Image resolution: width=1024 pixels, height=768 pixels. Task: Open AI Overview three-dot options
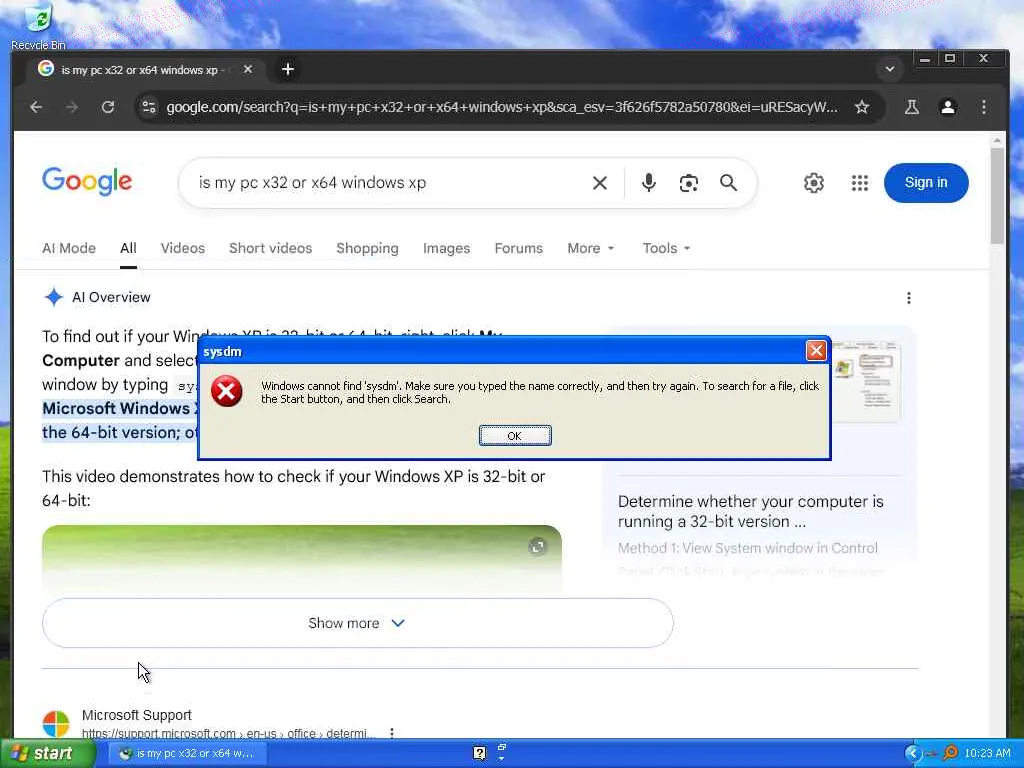point(908,298)
